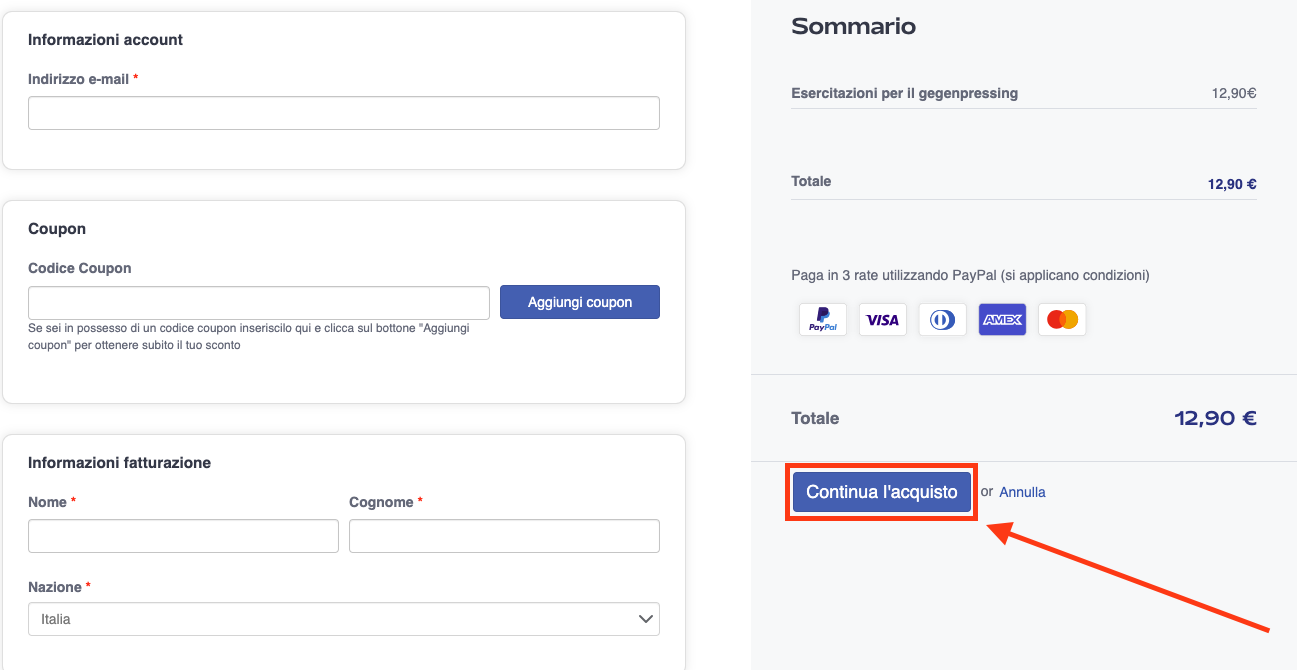Click the Aggiungi coupon button
This screenshot has height=670, width=1297.
(580, 302)
